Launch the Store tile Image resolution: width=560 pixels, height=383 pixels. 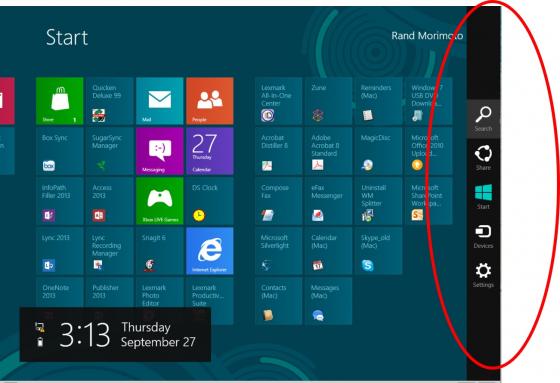[x=60, y=101]
